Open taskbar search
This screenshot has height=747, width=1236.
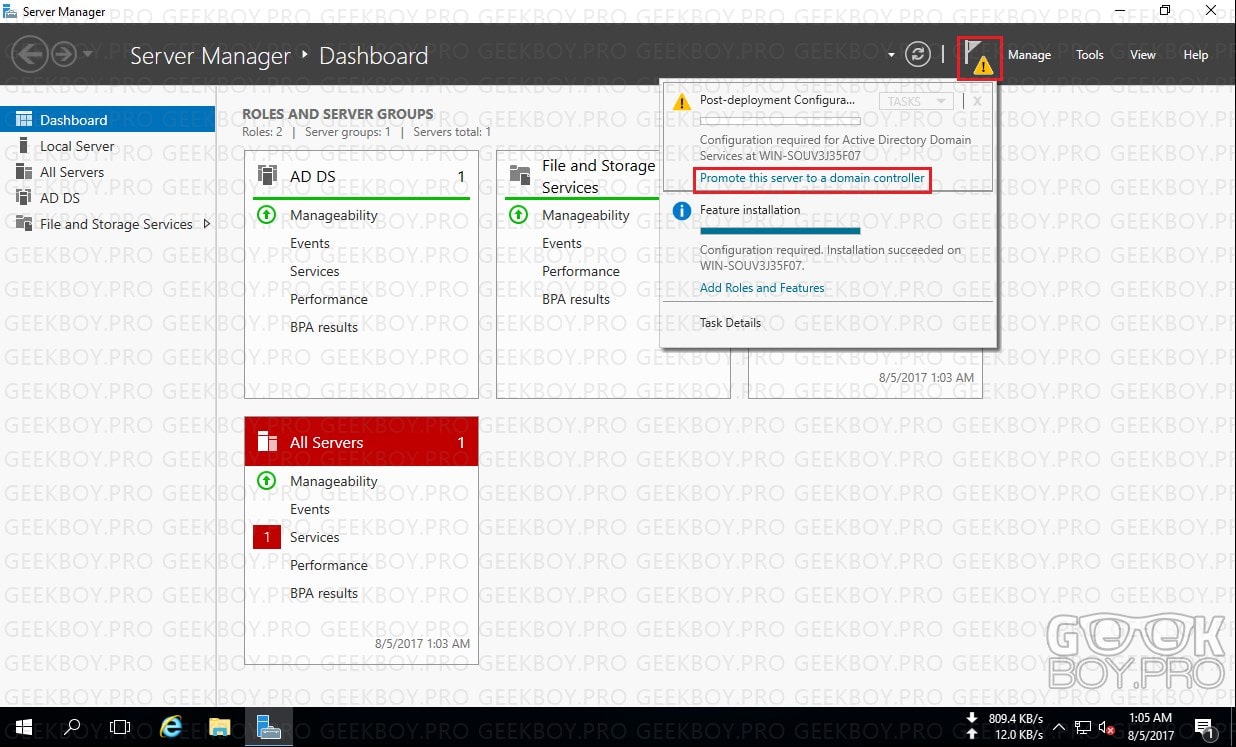[72, 727]
